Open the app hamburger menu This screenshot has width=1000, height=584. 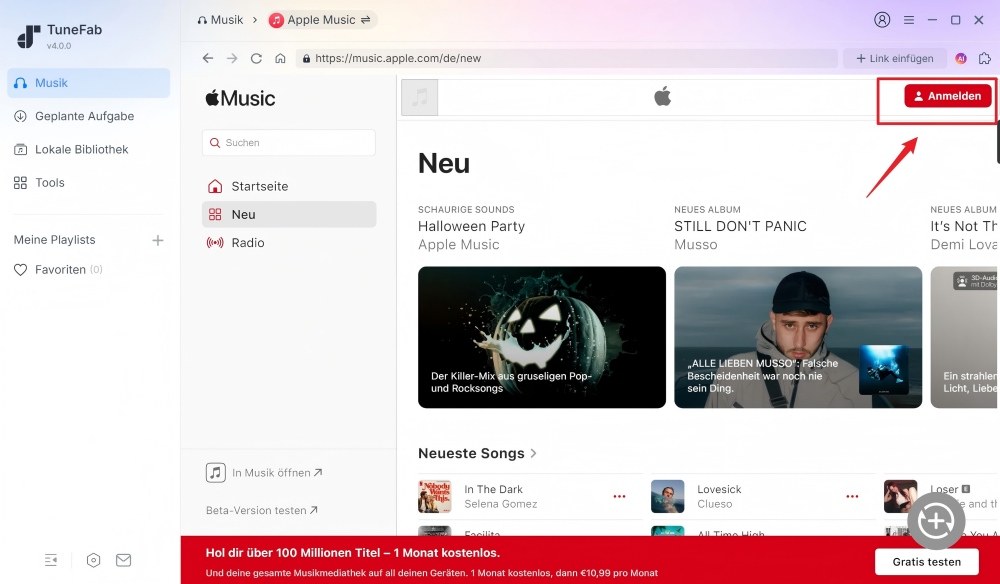(x=908, y=19)
